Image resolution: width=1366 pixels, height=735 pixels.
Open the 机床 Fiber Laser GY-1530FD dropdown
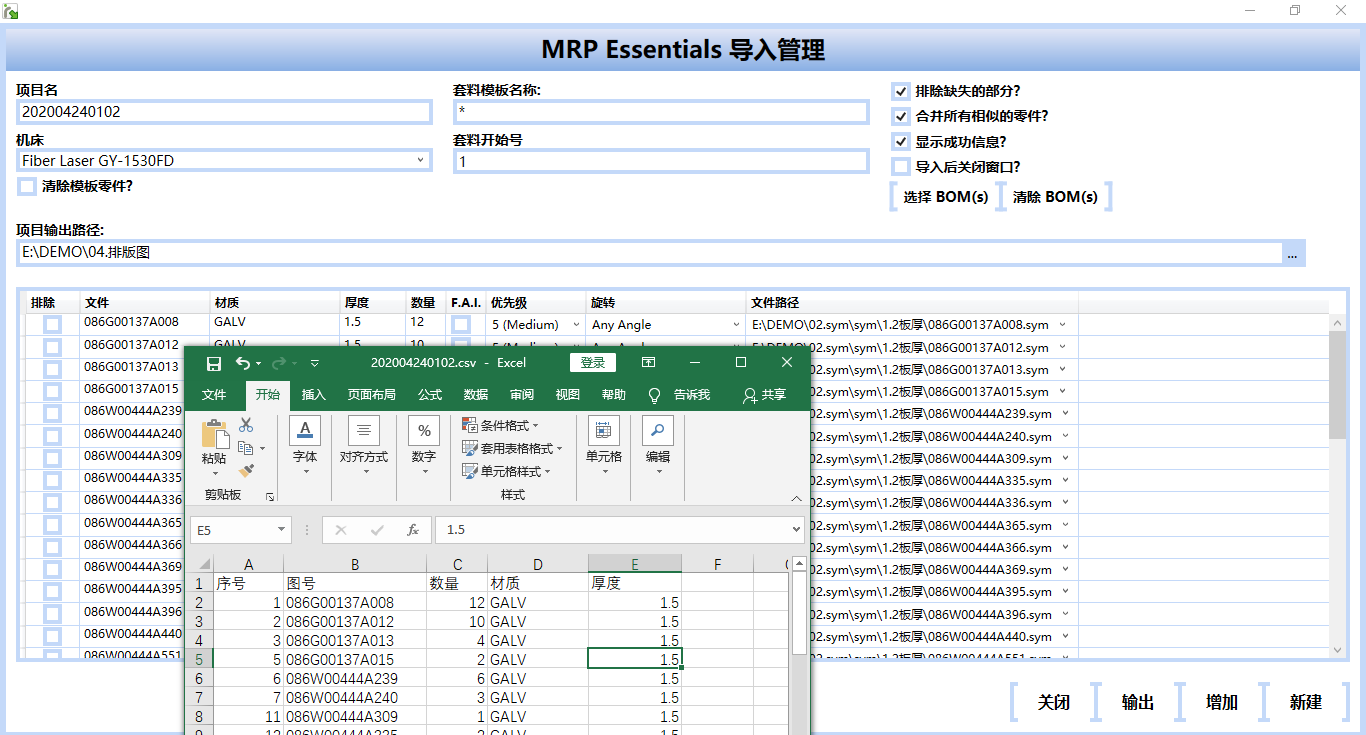tap(420, 160)
